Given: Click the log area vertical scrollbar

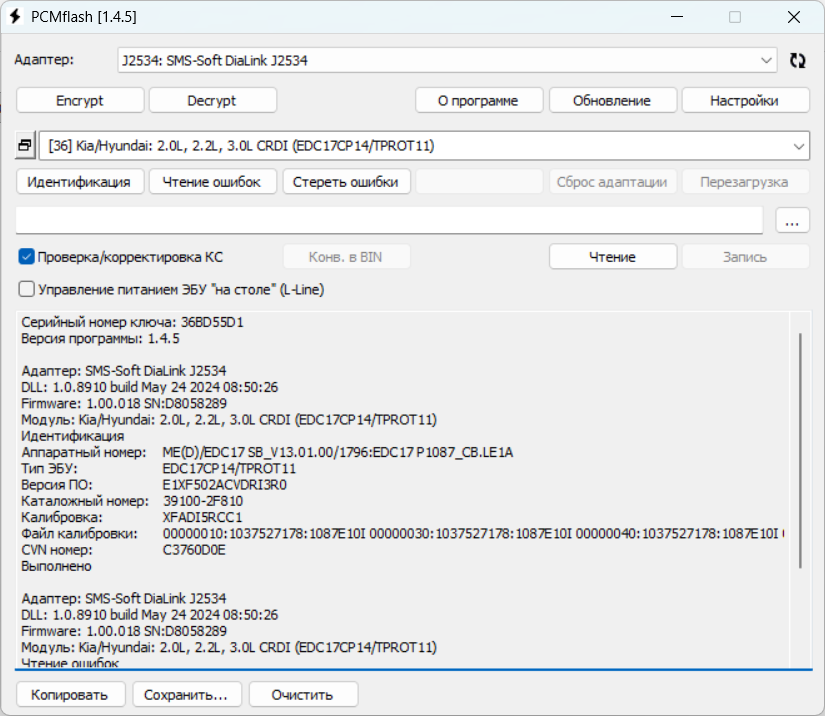Looking at the screenshot, I should coord(801,450).
